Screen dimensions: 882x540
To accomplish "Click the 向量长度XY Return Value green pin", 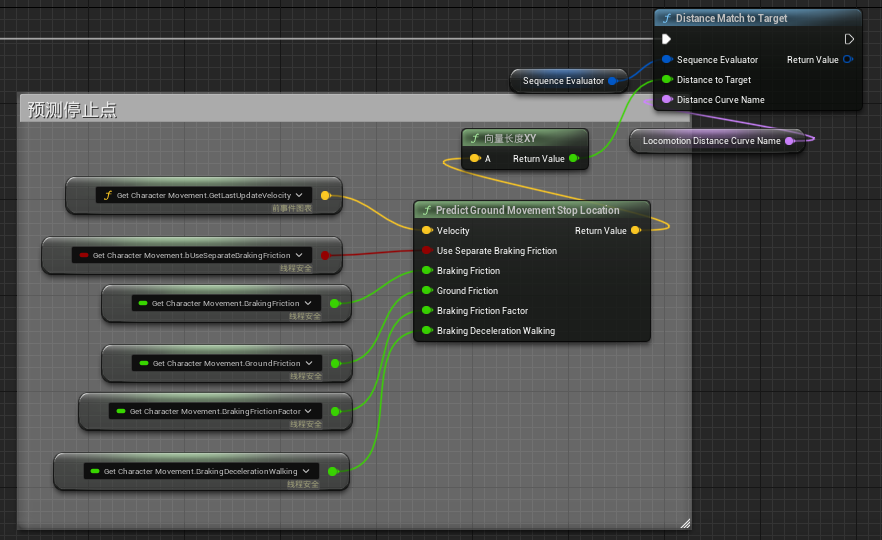I will click(x=574, y=158).
